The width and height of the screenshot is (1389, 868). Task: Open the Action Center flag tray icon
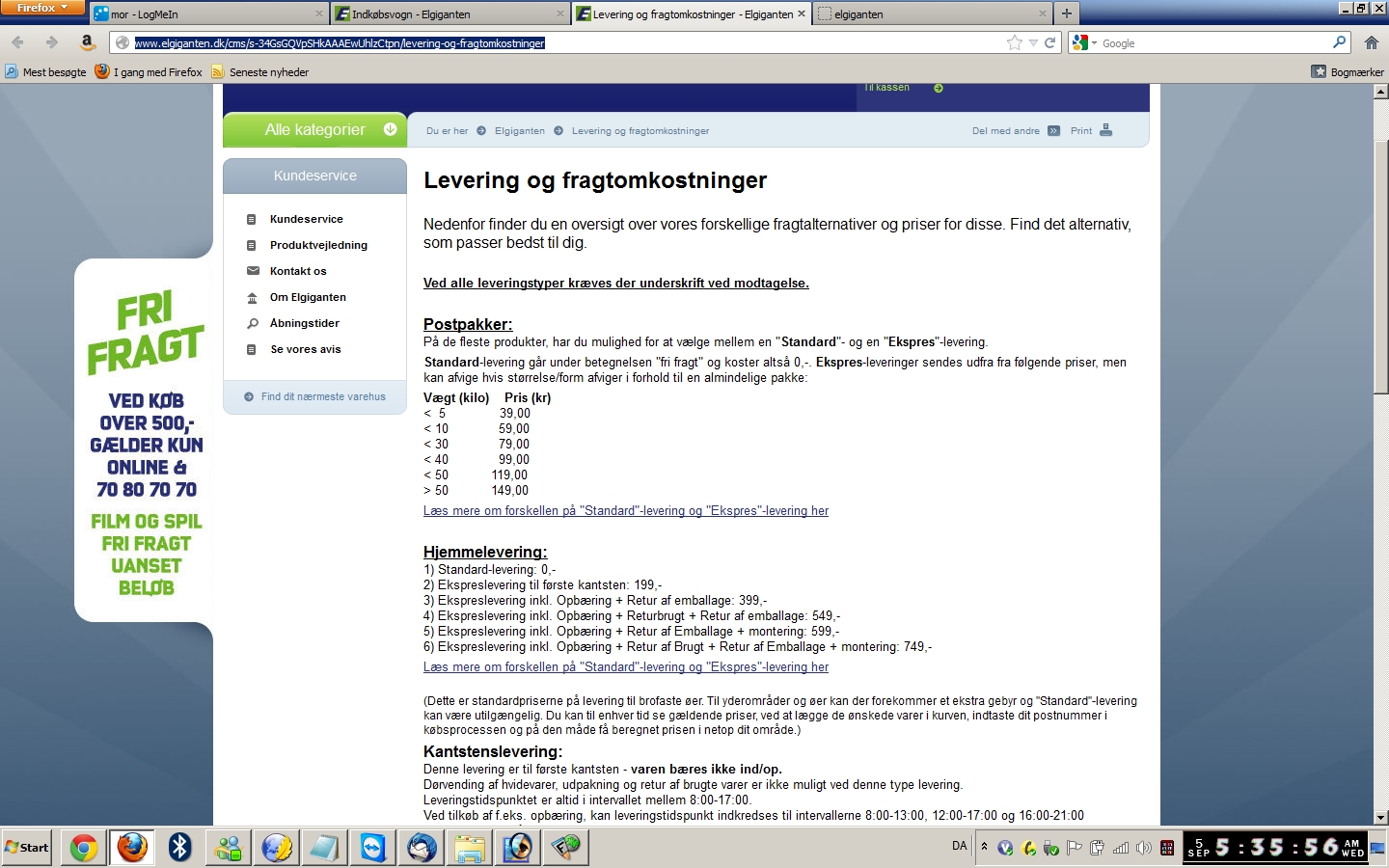[1075, 848]
